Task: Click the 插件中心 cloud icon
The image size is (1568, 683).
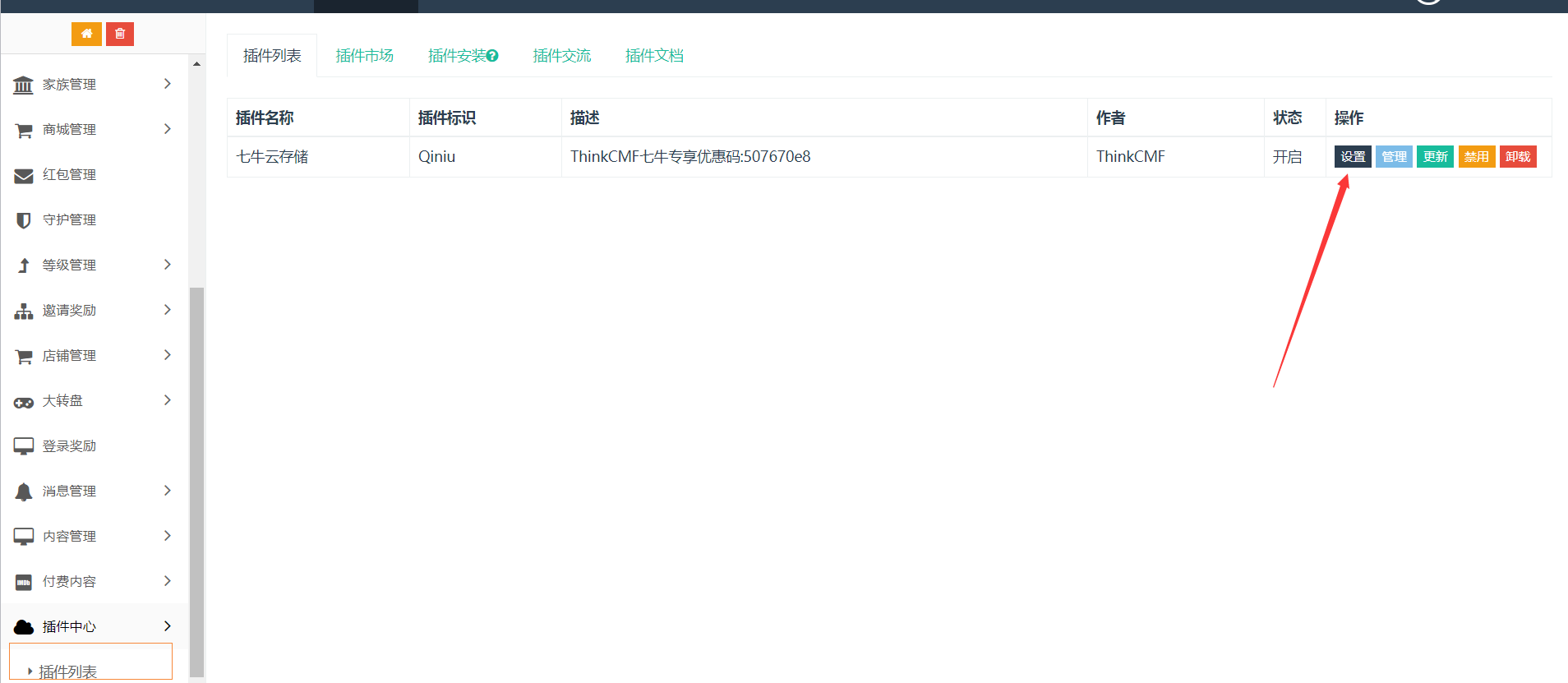Action: [x=24, y=627]
